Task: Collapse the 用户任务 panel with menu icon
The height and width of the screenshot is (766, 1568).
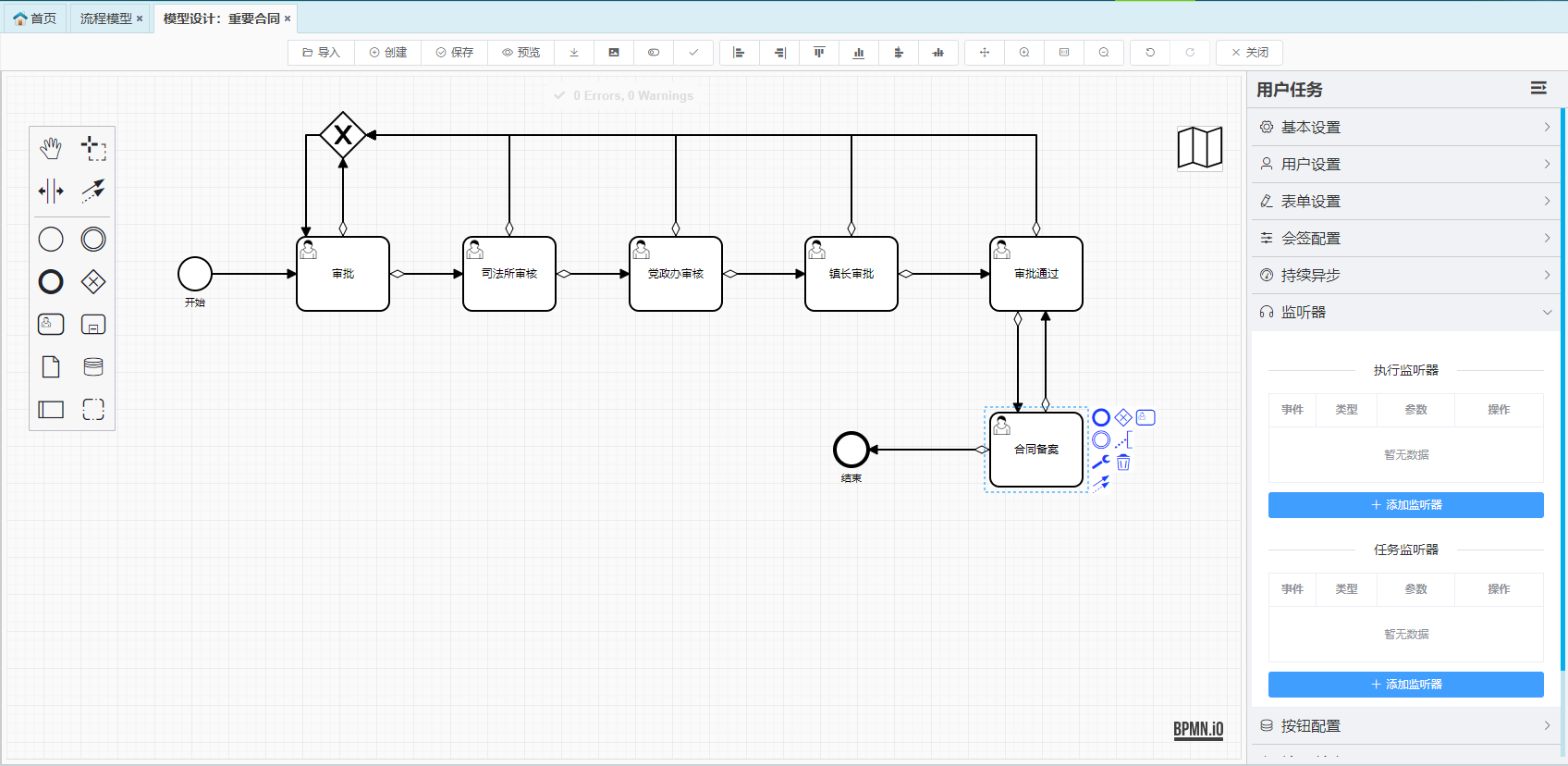Action: click(x=1538, y=88)
